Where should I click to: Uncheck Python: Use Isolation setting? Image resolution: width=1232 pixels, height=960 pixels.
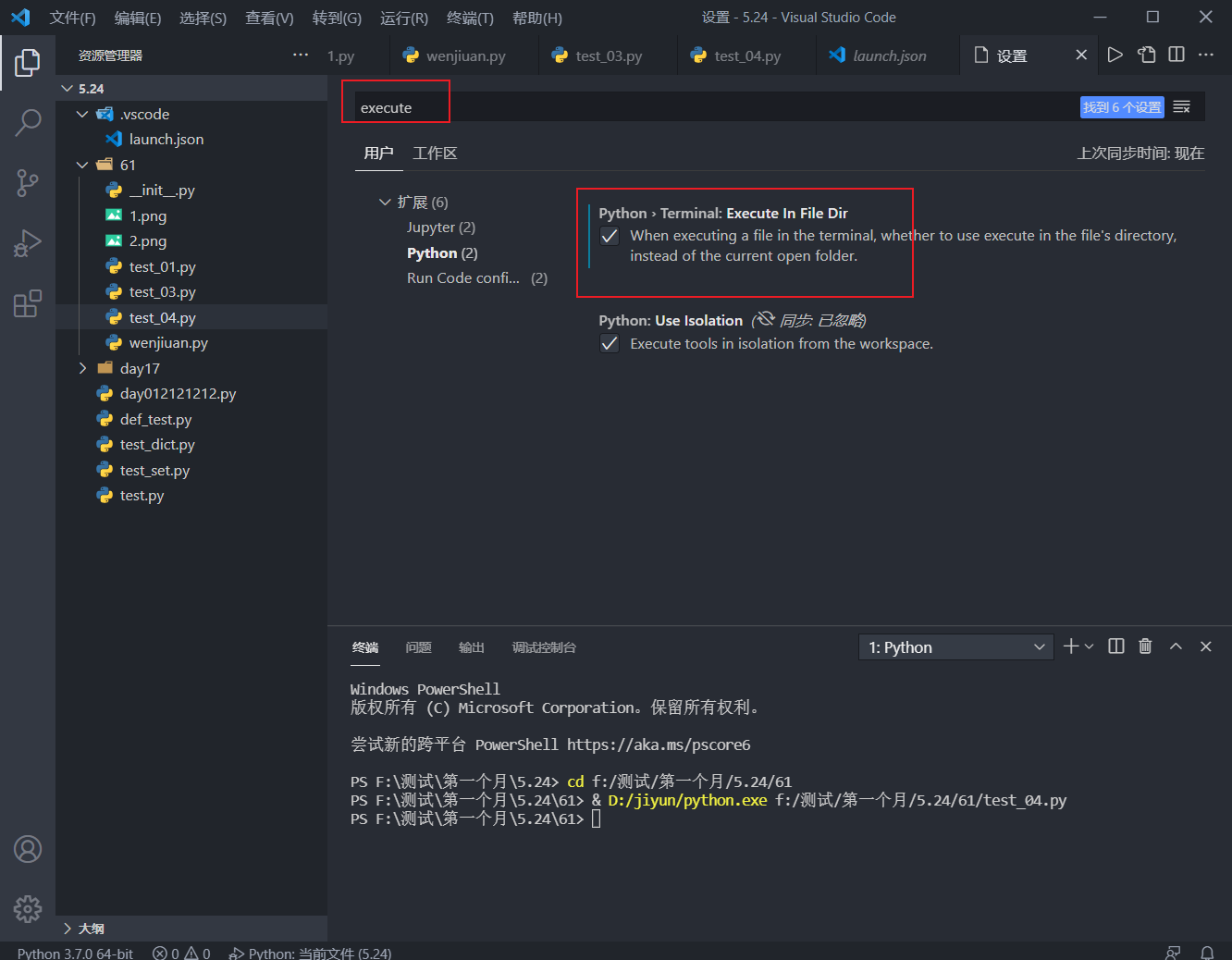pyautogui.click(x=609, y=343)
